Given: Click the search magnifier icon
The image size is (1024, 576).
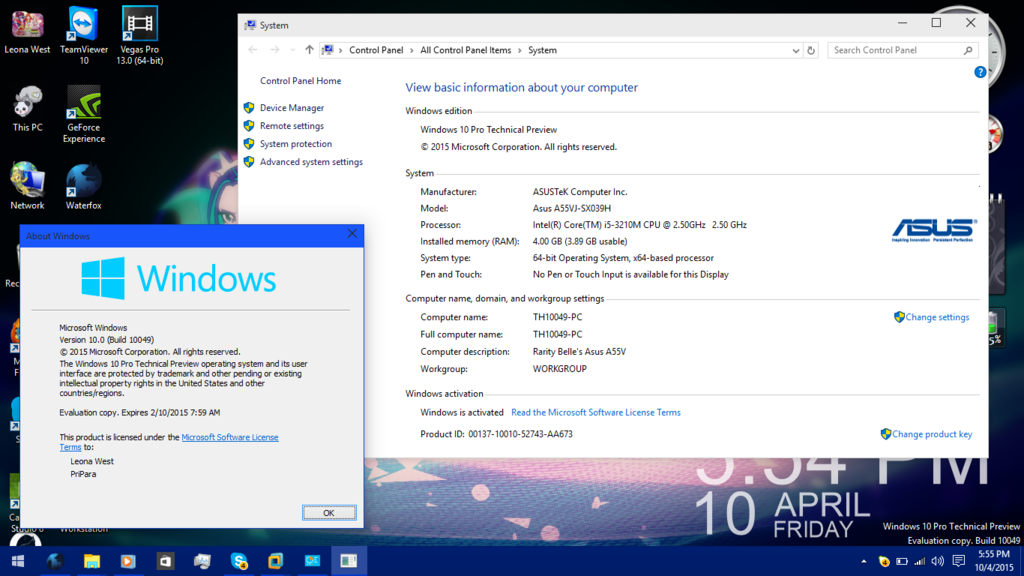Looking at the screenshot, I should pyautogui.click(x=968, y=50).
